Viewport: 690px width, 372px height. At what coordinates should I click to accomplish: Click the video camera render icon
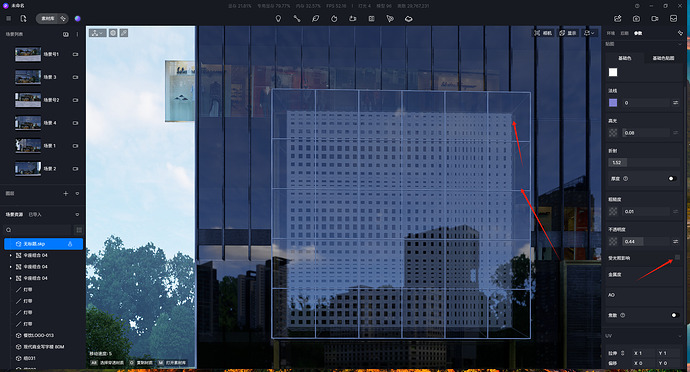[655, 18]
